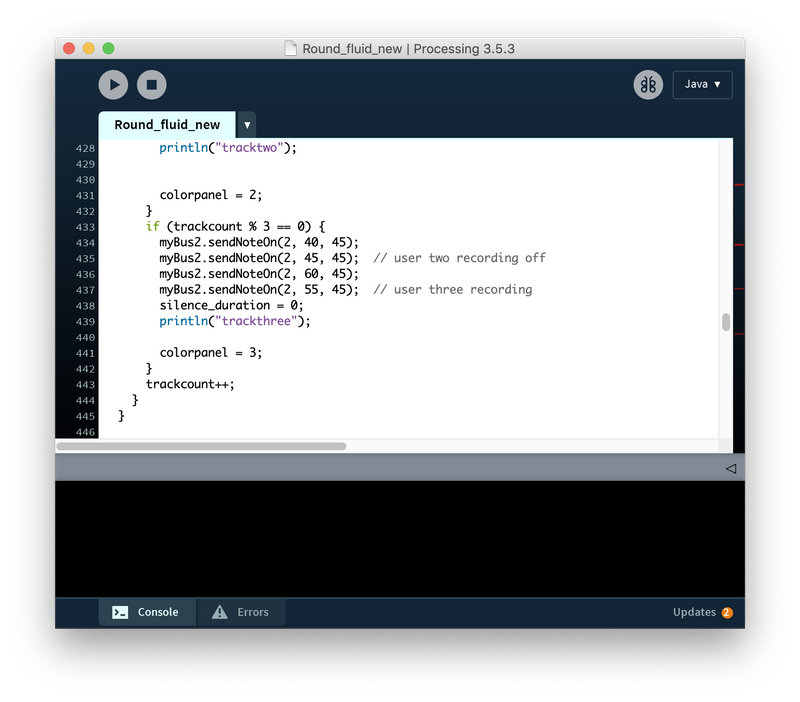Close the window with red button
Viewport: 800px width, 702px height.
click(x=69, y=48)
